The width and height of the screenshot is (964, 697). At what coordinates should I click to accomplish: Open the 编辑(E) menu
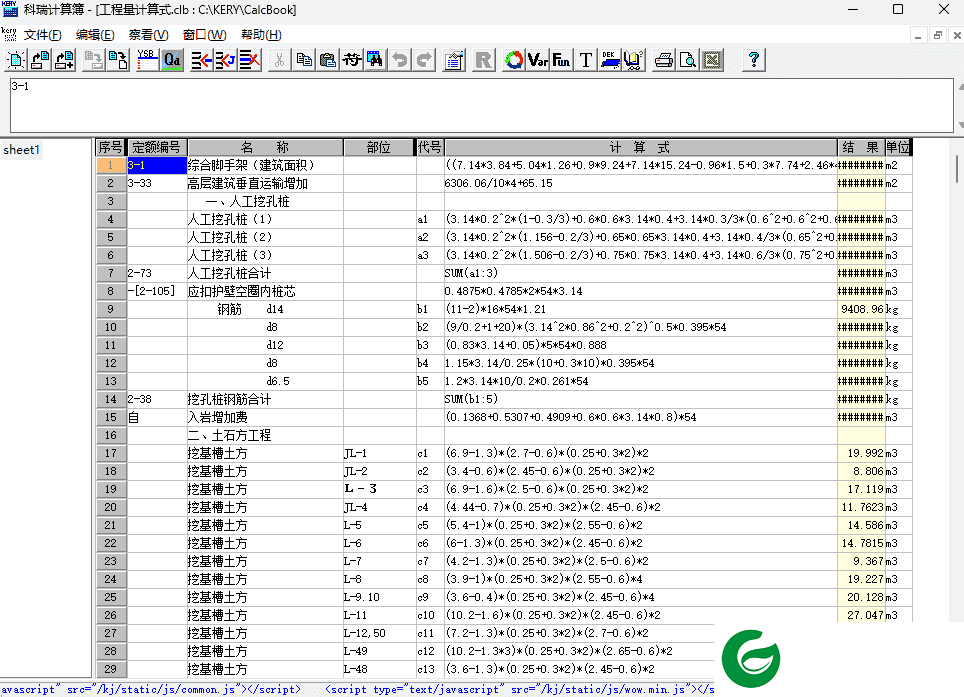[95, 35]
